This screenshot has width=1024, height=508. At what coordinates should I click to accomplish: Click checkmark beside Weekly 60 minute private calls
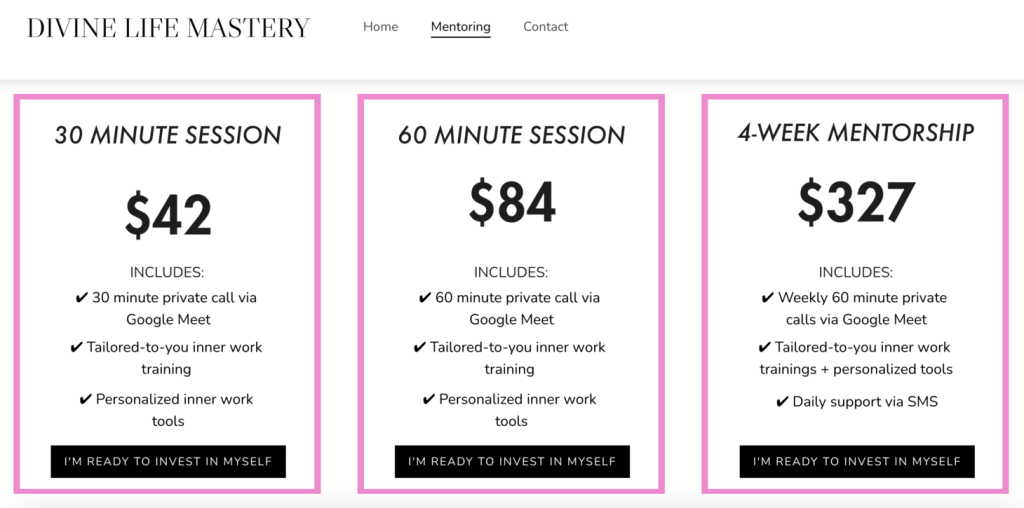point(768,298)
